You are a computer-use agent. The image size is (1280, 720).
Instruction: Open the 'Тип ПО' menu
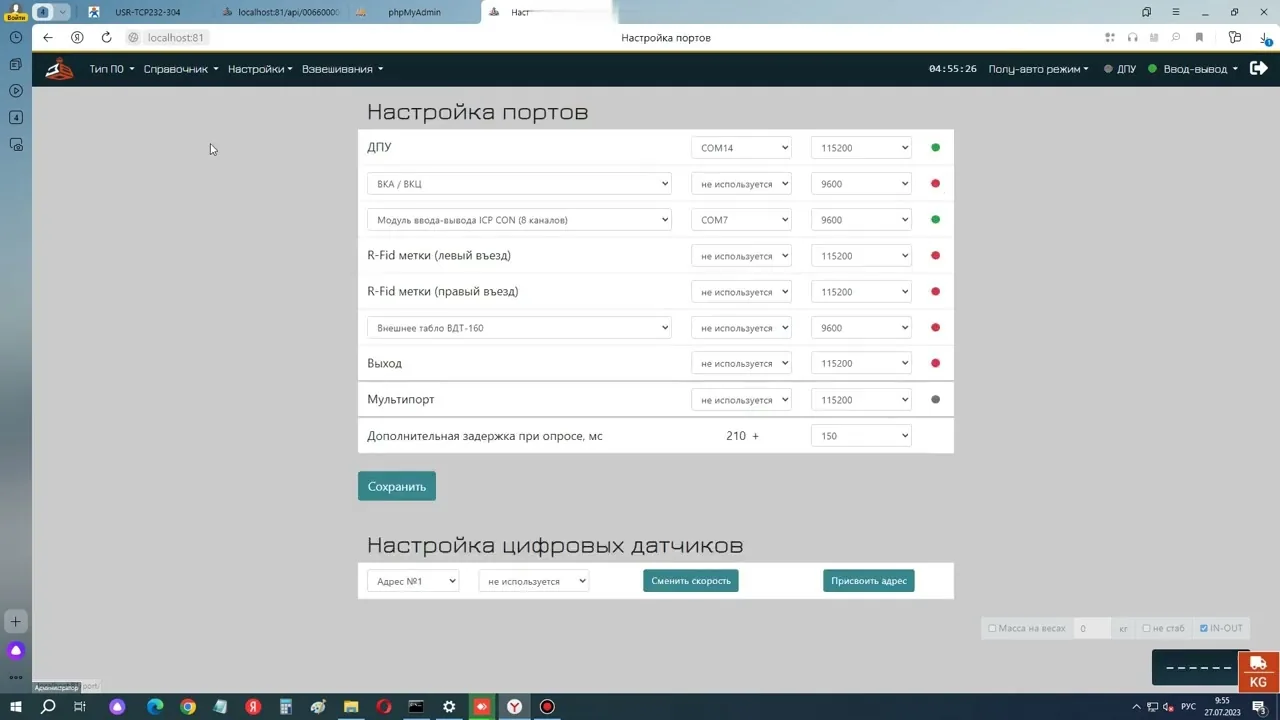point(112,69)
